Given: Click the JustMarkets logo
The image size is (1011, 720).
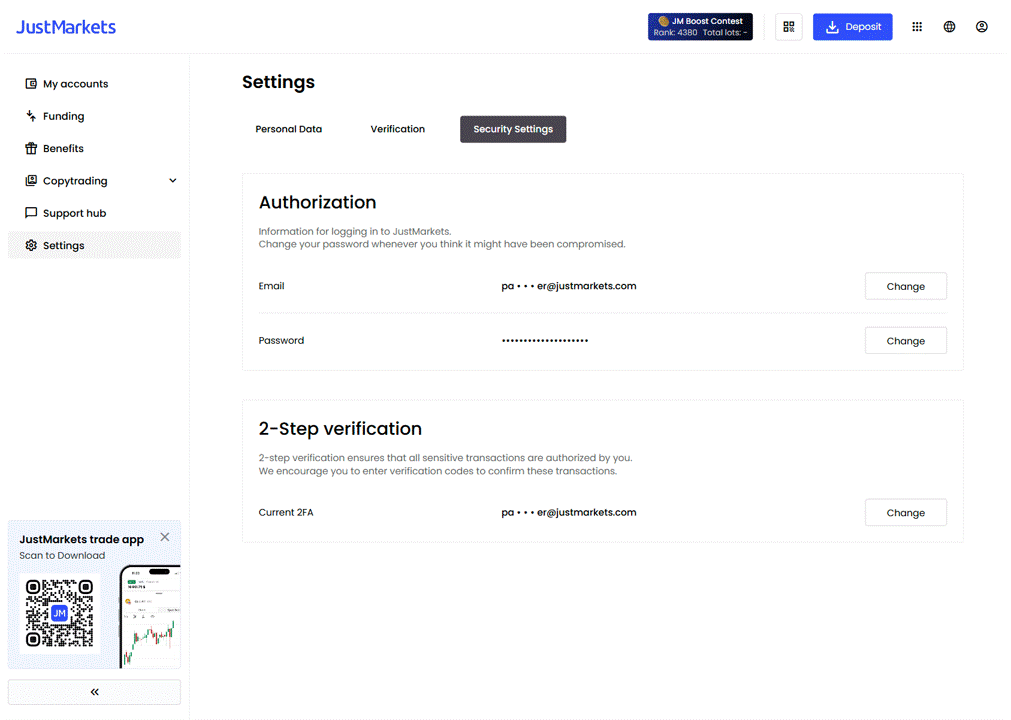Looking at the screenshot, I should 66,27.
